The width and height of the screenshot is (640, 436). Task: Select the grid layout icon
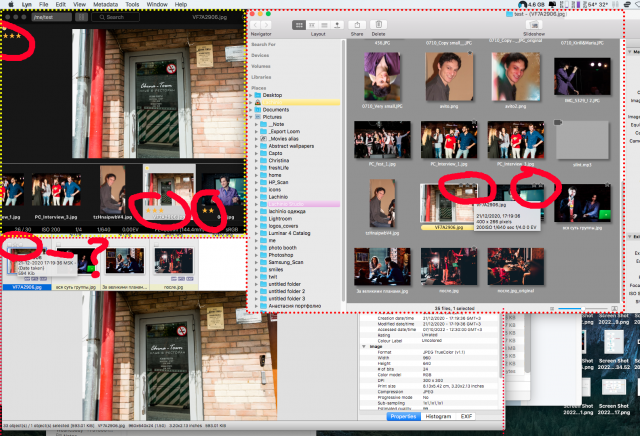coord(299,25)
